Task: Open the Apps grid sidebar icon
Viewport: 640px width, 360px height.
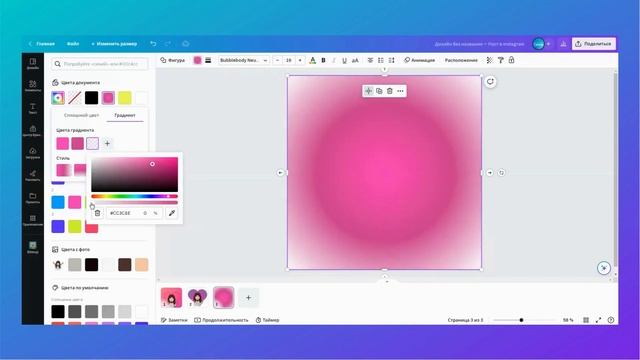Action: point(33,220)
